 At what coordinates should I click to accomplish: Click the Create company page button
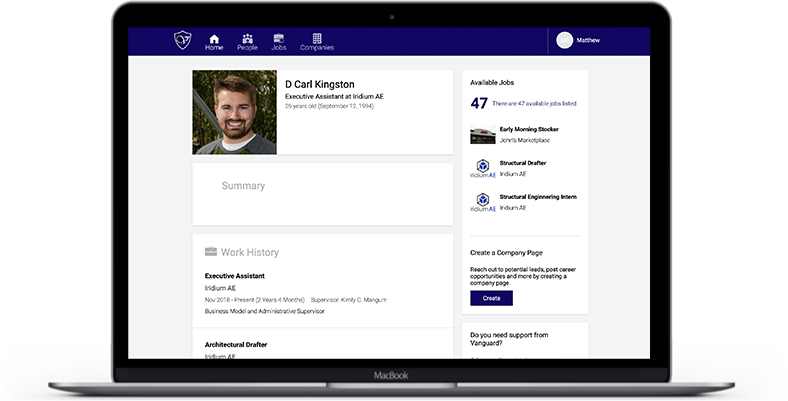[491, 298]
